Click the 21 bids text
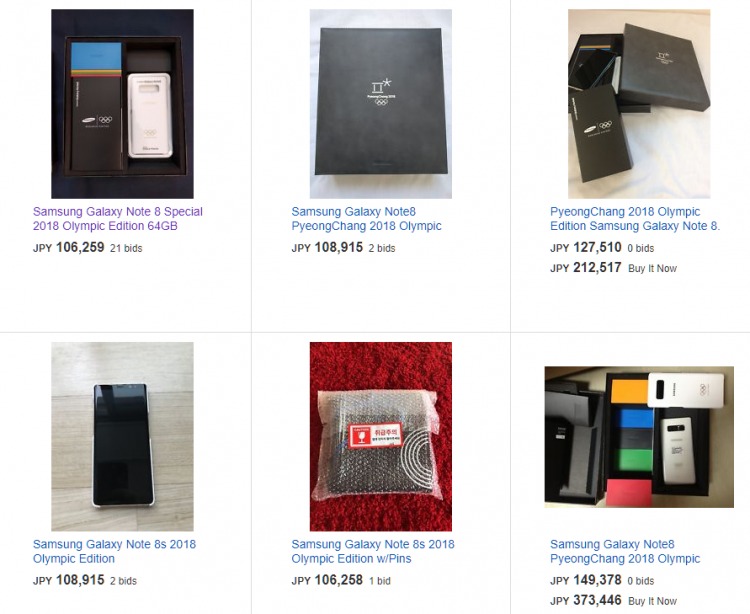 tap(126, 248)
